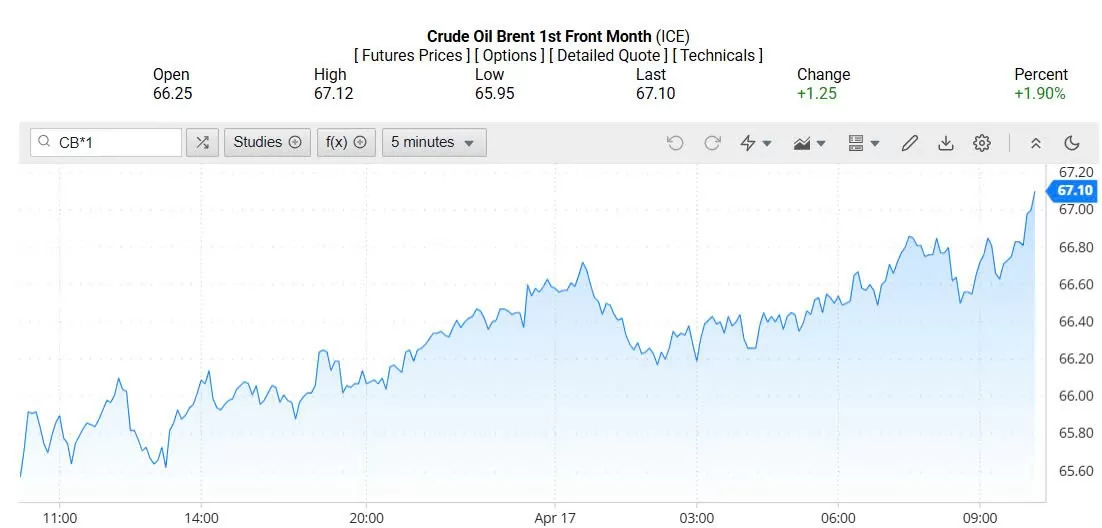Image resolution: width=1102 pixels, height=528 pixels.
Task: Open chart settings gear
Action: [x=982, y=143]
